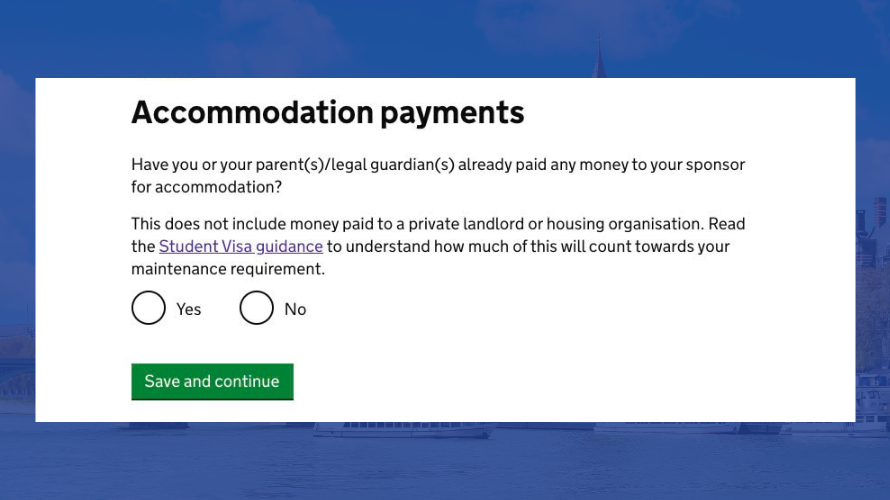This screenshot has height=500, width=890.
Task: Click the words "maintenance requirement"
Action: tap(226, 269)
